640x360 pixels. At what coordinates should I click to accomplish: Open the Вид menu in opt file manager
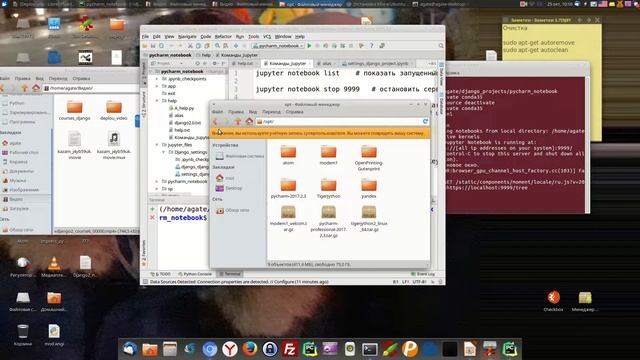click(253, 111)
